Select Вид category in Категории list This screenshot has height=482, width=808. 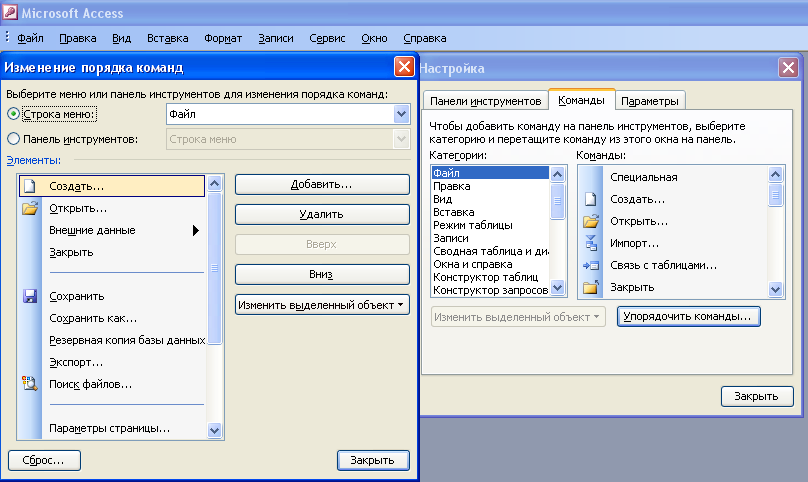(x=490, y=199)
